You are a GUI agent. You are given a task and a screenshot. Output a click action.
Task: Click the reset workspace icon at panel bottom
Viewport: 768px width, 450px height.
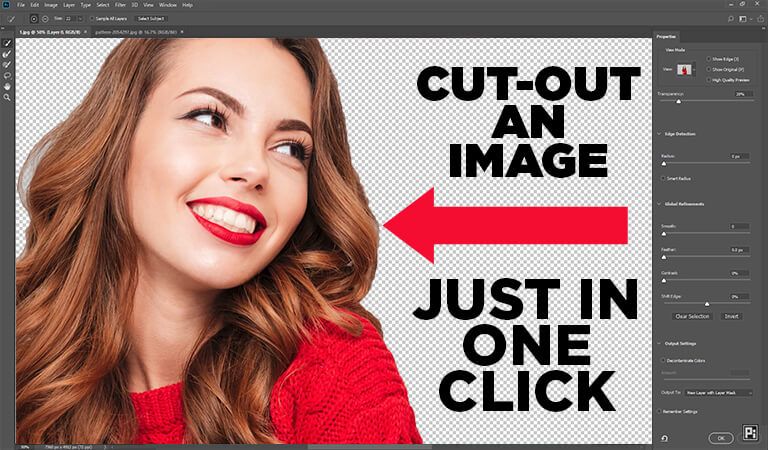click(x=664, y=438)
